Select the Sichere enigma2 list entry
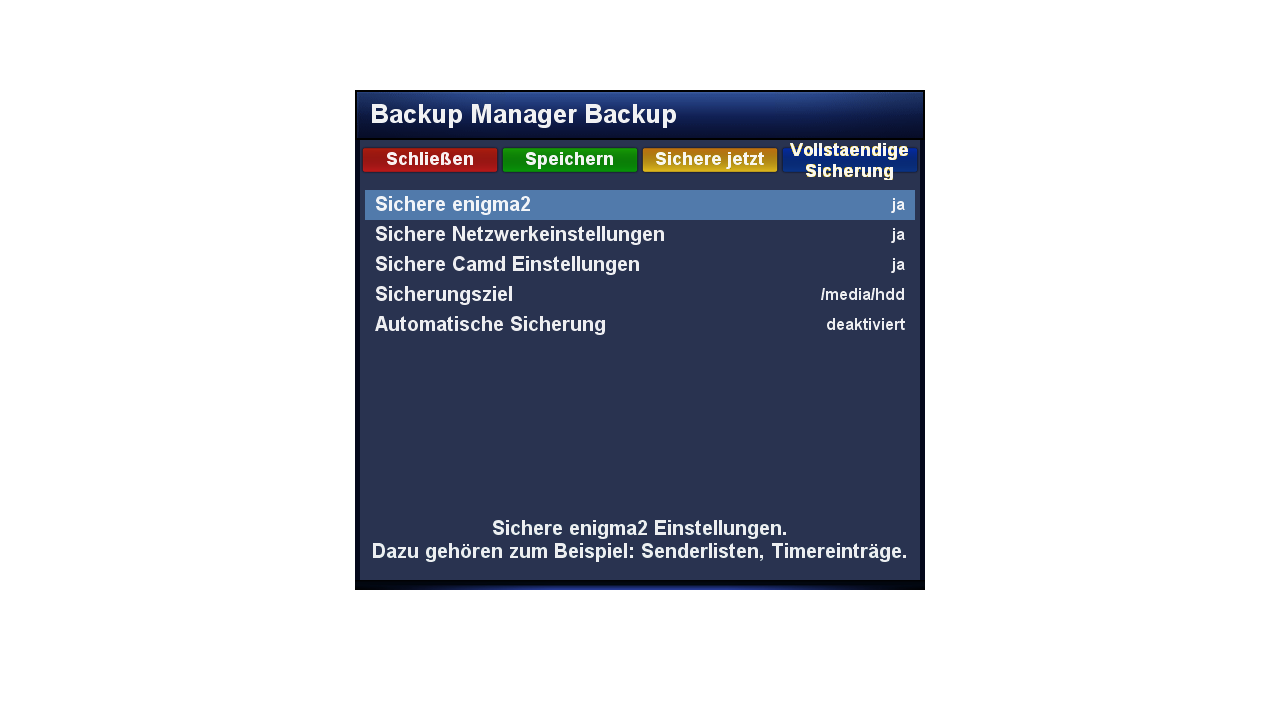1280x720 pixels. (x=640, y=205)
